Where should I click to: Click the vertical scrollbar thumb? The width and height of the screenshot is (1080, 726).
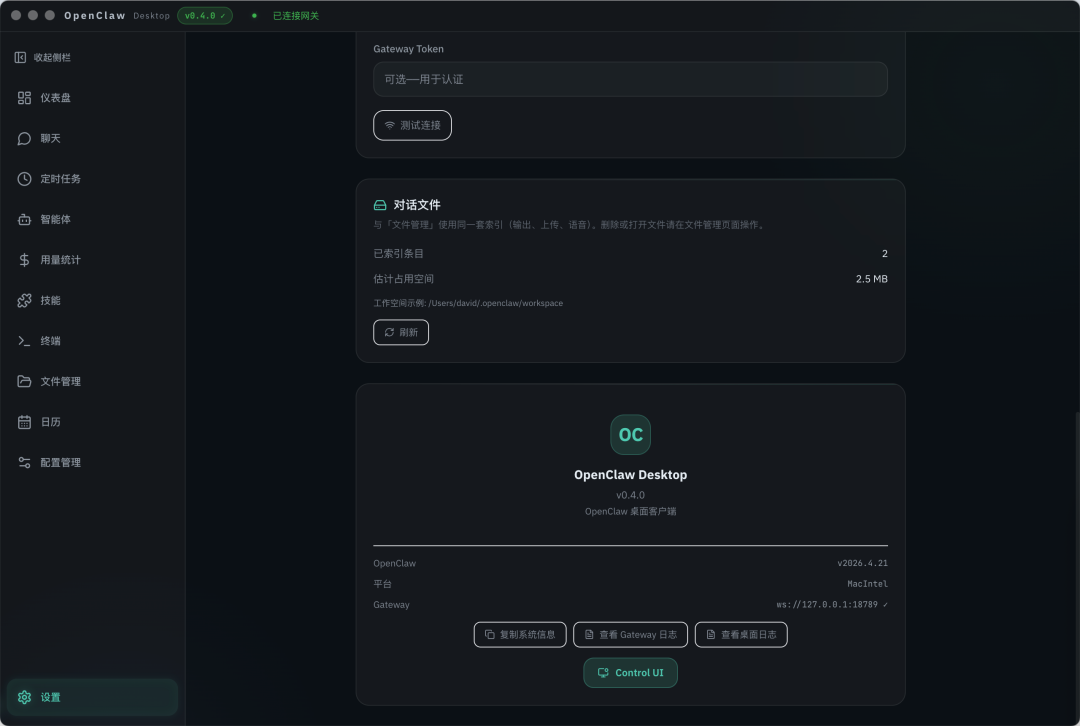pyautogui.click(x=1077, y=567)
